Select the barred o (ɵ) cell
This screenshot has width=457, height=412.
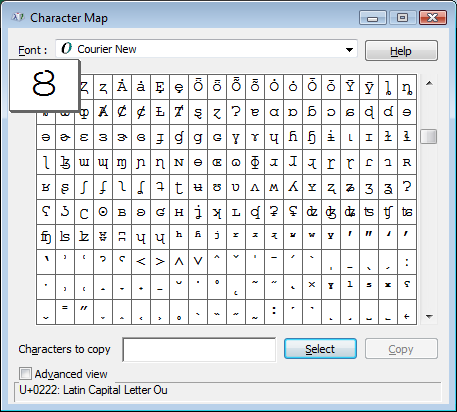pyautogui.click(x=198, y=162)
